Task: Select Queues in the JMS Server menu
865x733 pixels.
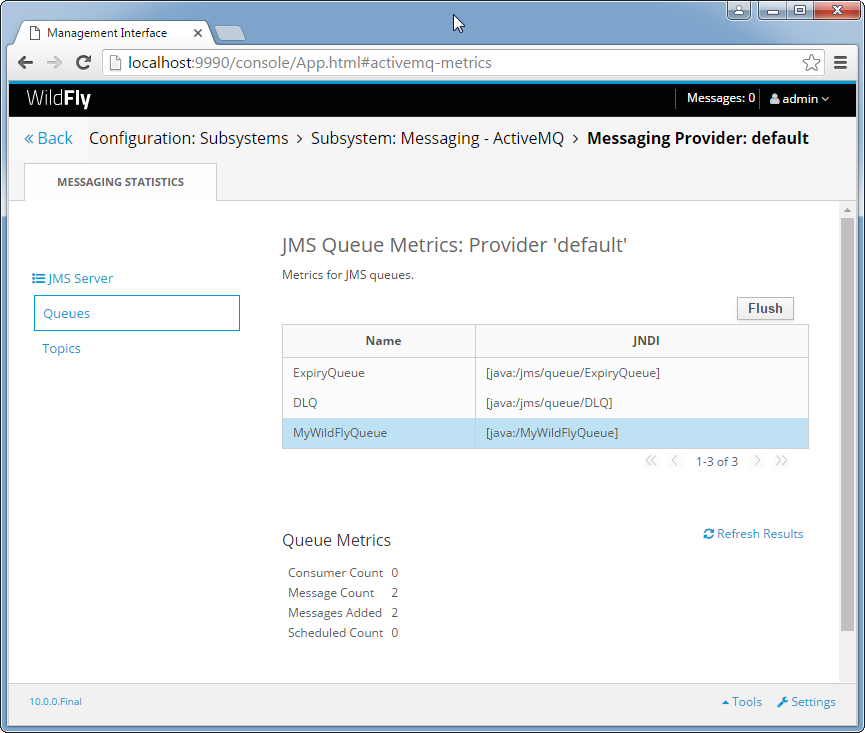Action: pyautogui.click(x=137, y=313)
